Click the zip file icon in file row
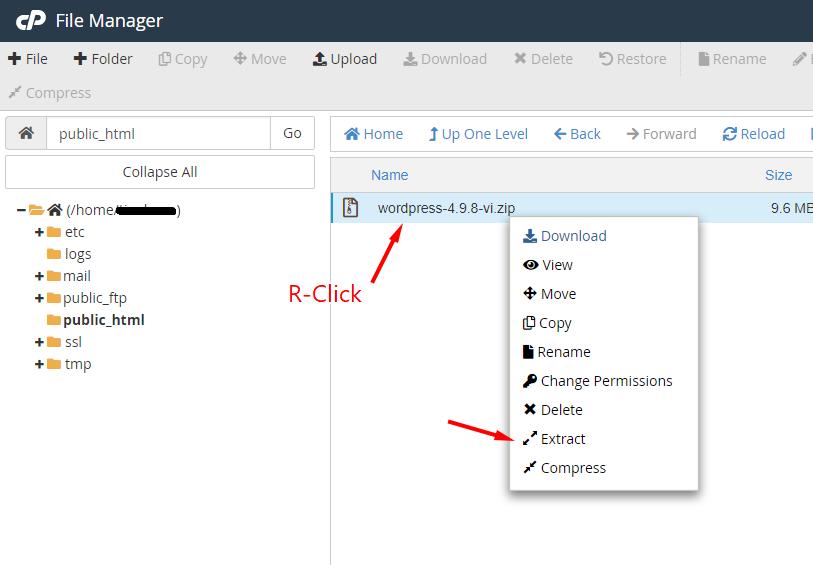The image size is (813, 565). click(x=351, y=208)
